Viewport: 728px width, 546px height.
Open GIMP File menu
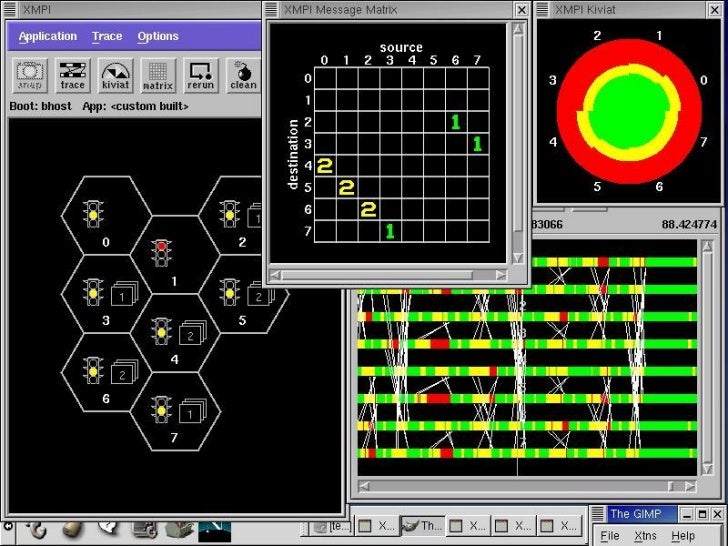610,535
